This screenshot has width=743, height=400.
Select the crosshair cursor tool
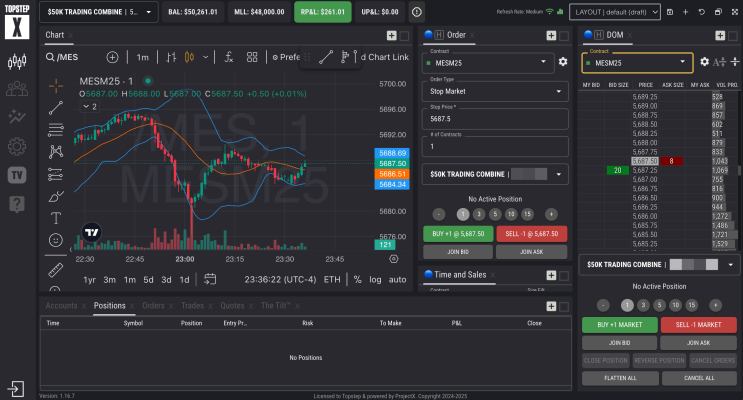[x=56, y=86]
